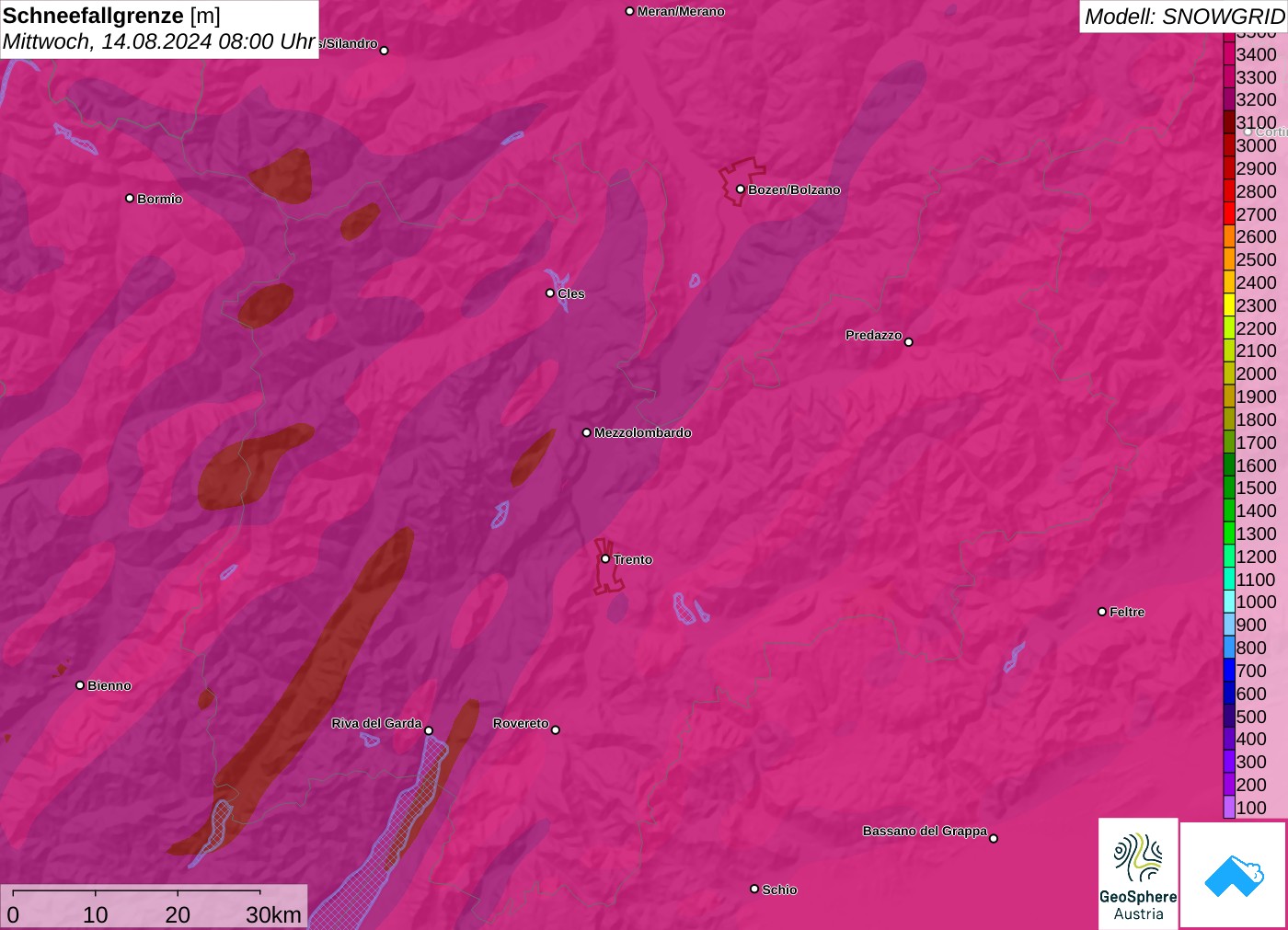The width and height of the screenshot is (1288, 930).
Task: Click the blue house and cloud logo
Action: coord(1234,875)
